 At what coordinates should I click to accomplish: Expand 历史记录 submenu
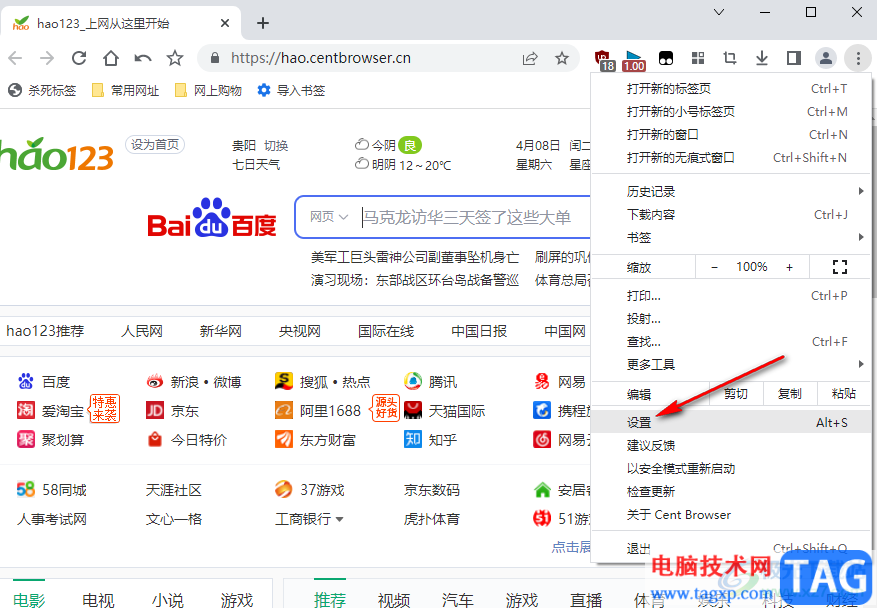pyautogui.click(x=732, y=191)
